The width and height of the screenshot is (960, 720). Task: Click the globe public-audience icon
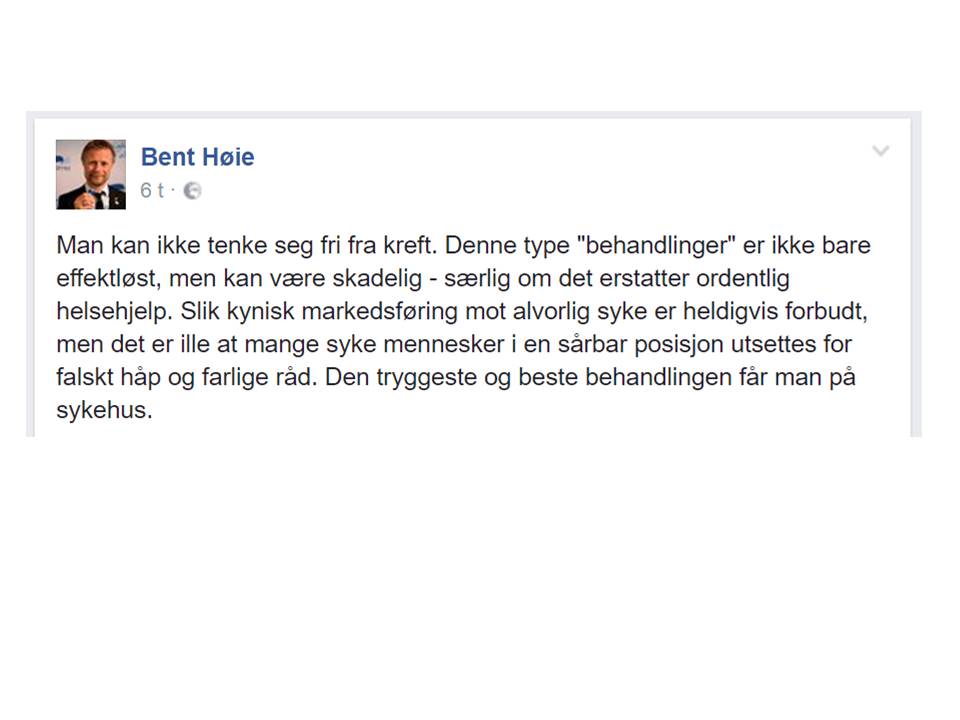pyautogui.click(x=193, y=191)
